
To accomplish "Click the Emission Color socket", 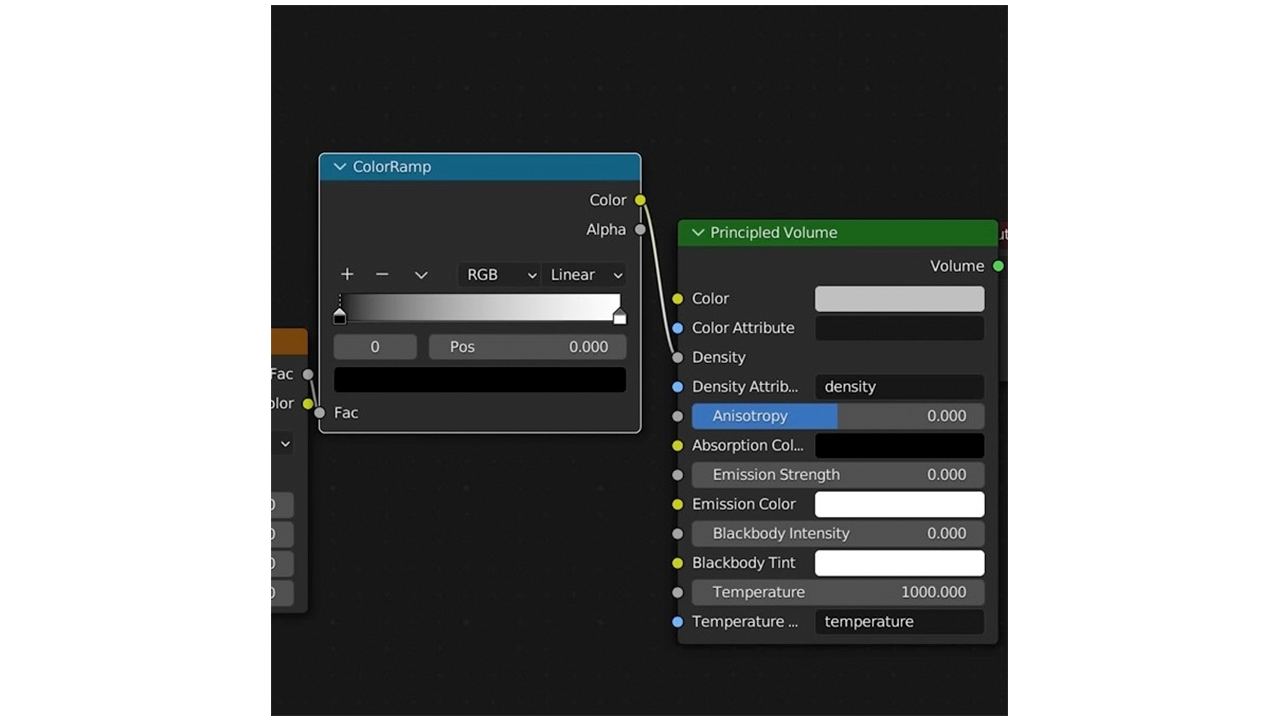I will point(678,505).
